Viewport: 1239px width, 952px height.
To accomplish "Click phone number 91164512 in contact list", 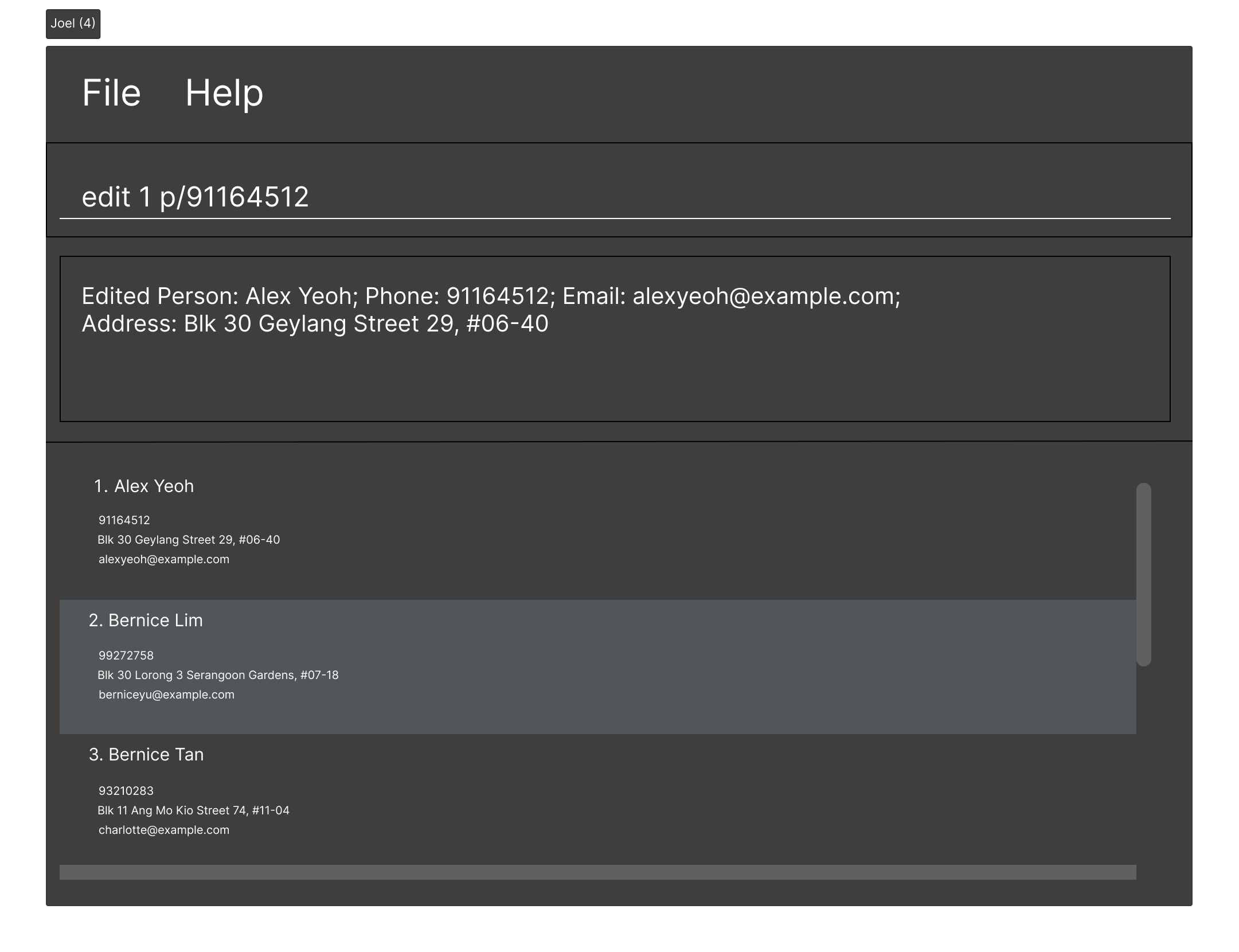I will click(124, 520).
